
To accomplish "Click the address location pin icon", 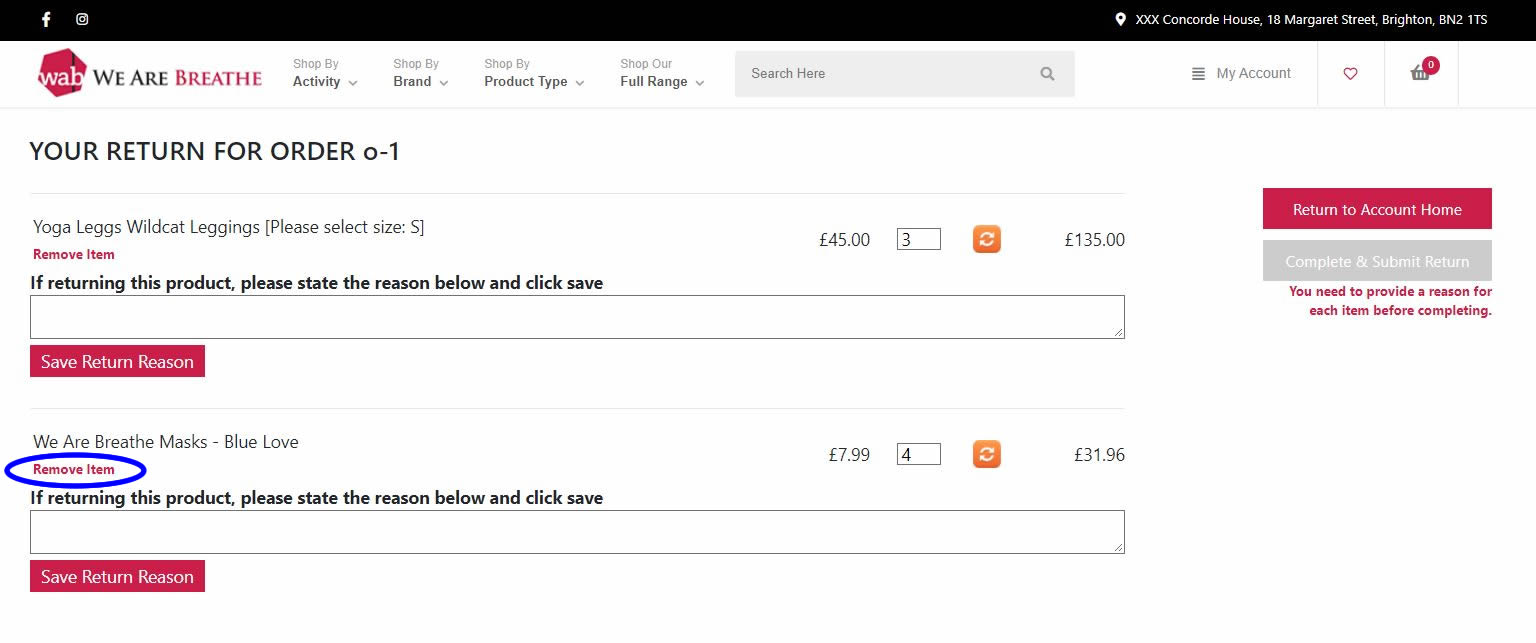I will (x=1121, y=19).
